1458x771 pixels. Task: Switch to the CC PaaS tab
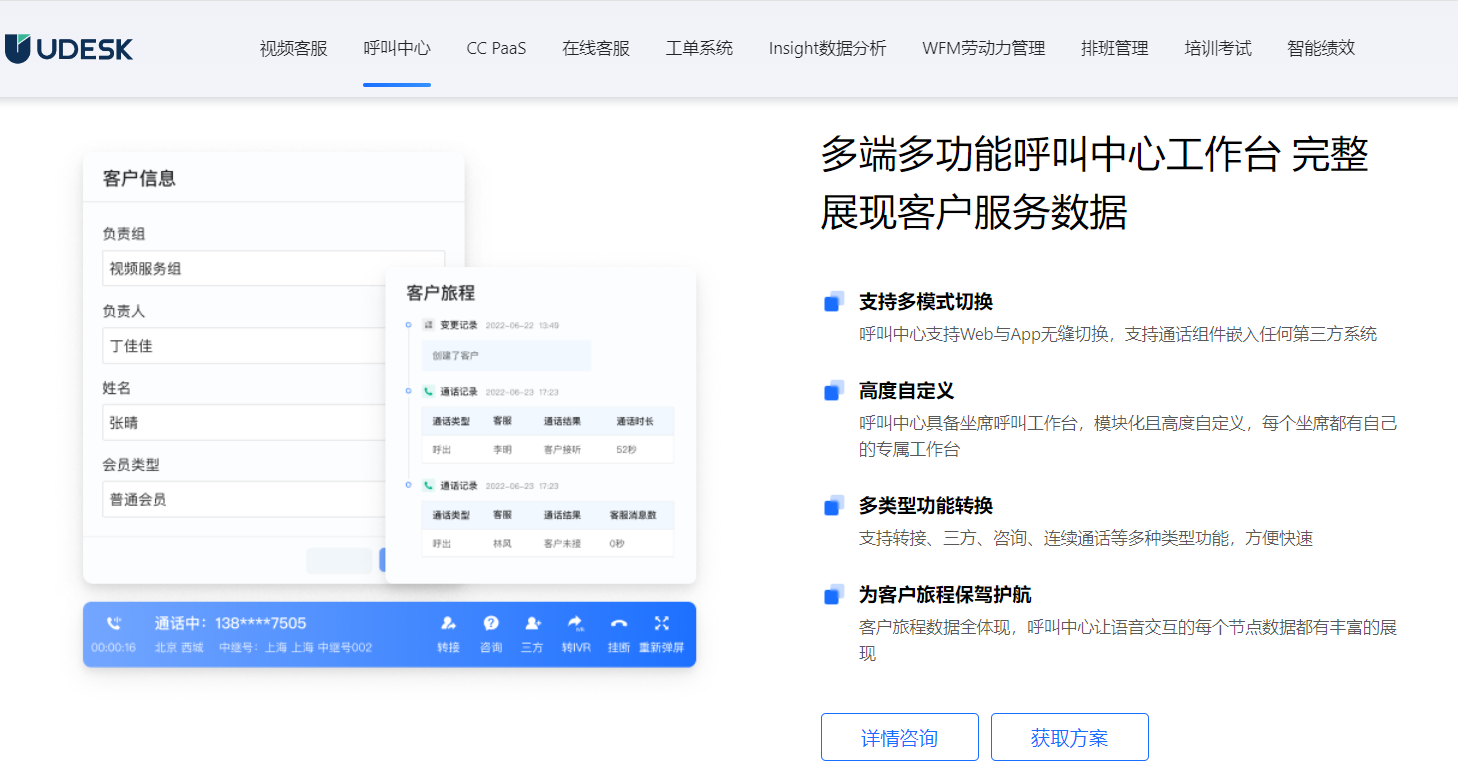pyautogui.click(x=496, y=48)
